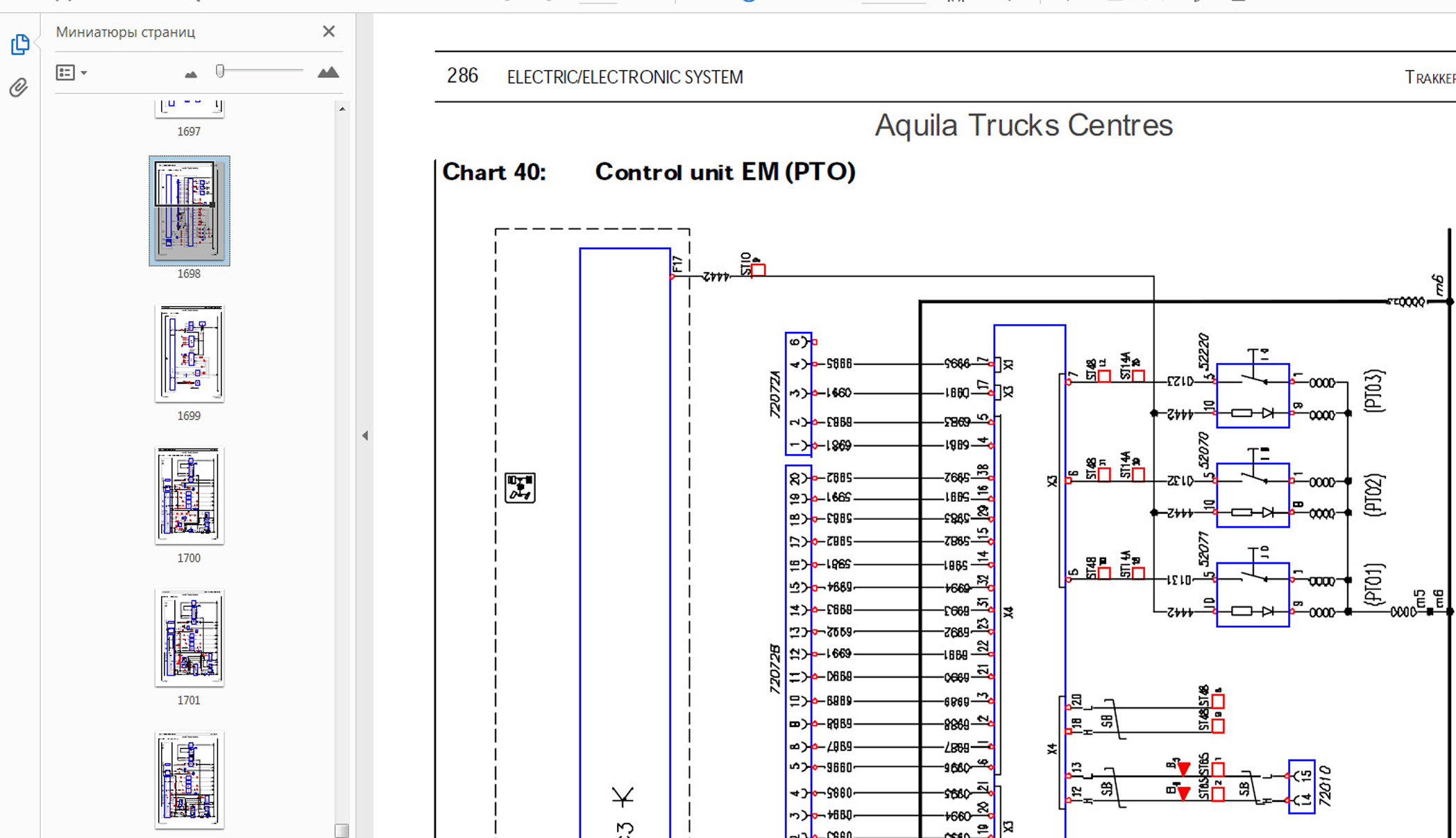The height and width of the screenshot is (838, 1456).
Task: Open page 1700 thumbnail
Action: tap(189, 495)
